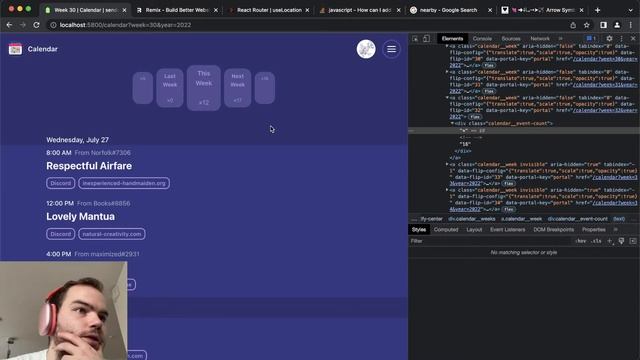This screenshot has height=360, width=640.
Task: Click the flex badge on flip-id 34 node
Action: [508, 209]
